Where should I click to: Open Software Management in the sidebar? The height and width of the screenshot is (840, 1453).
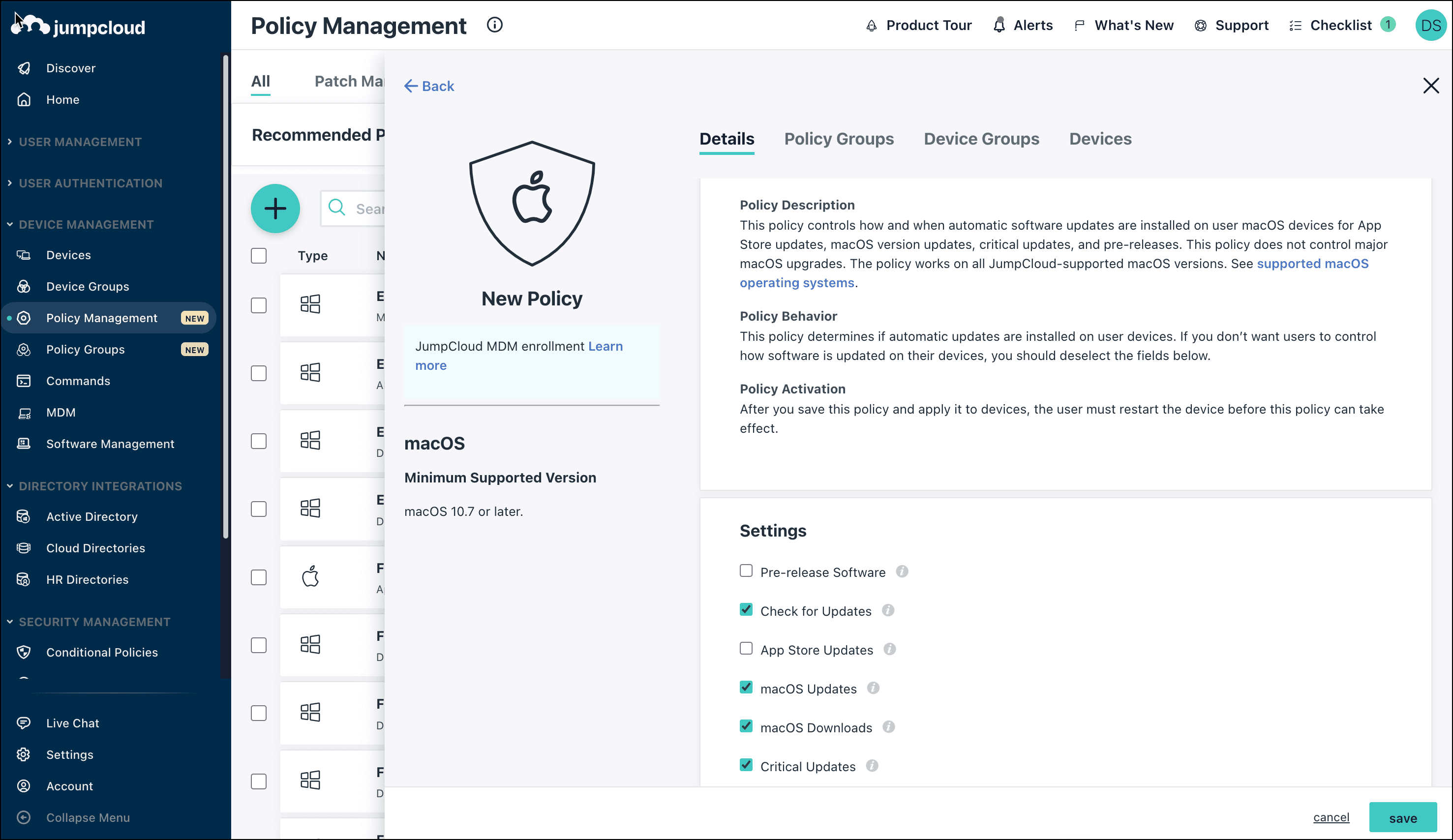(x=110, y=444)
